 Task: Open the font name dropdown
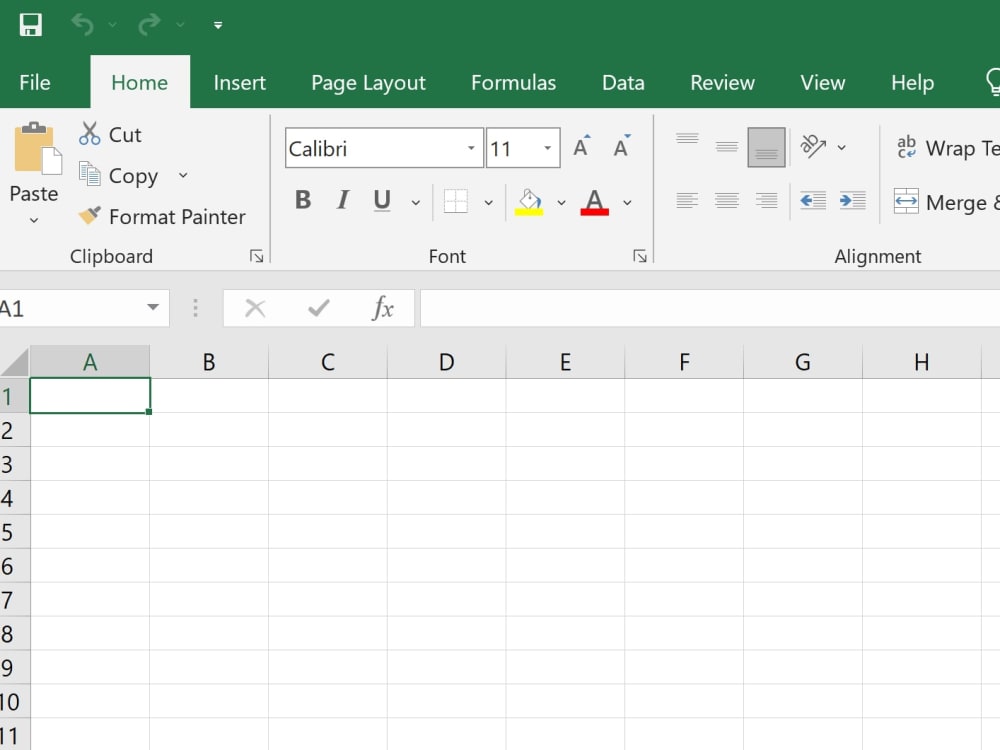(470, 147)
